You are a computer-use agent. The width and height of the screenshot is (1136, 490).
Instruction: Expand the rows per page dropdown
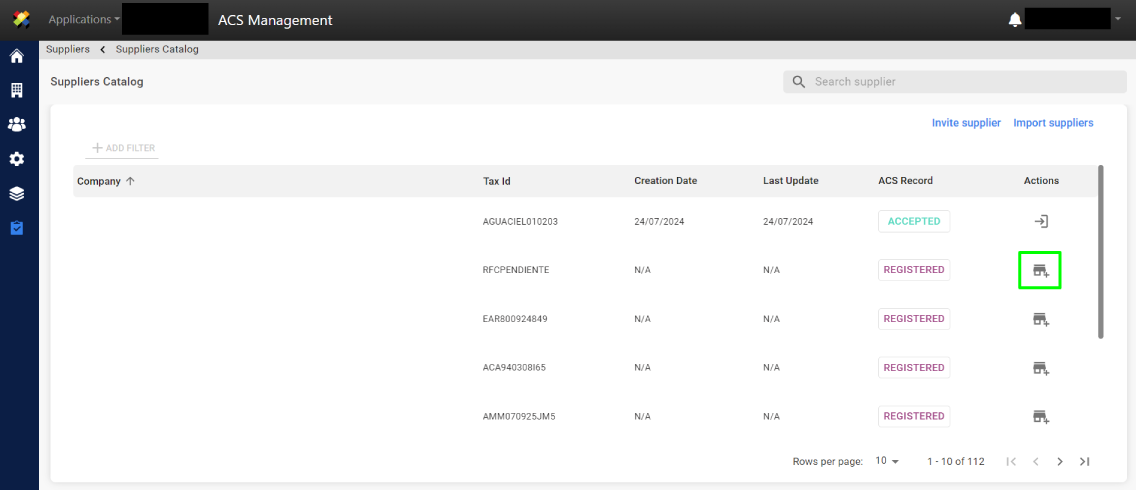pos(887,461)
